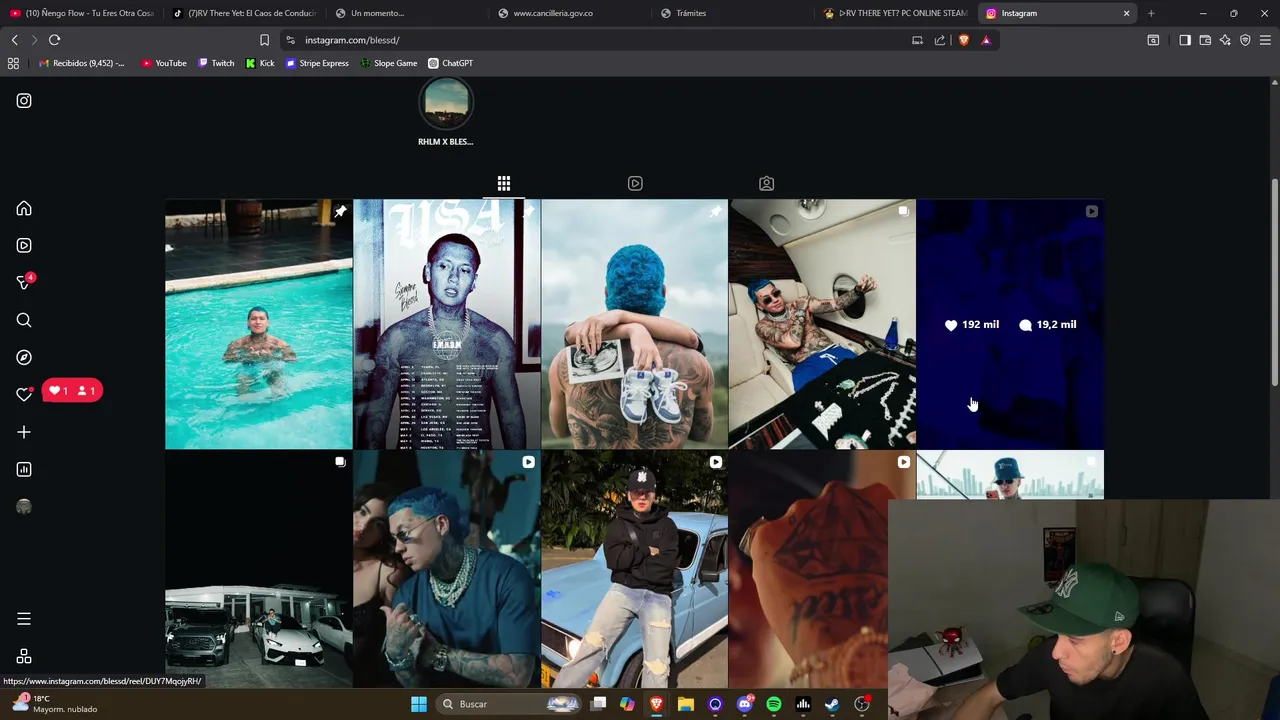Screen dimensions: 1280x720
Task: Switch to the Reels tab on the profile
Action: tap(635, 183)
